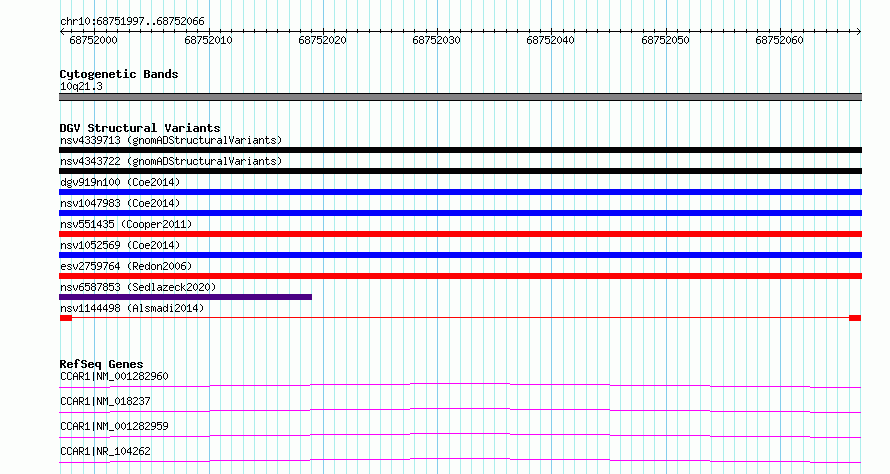Select the nsv551435 Cooper2011 red bar
The width and height of the screenshot is (890, 474).
(x=460, y=234)
